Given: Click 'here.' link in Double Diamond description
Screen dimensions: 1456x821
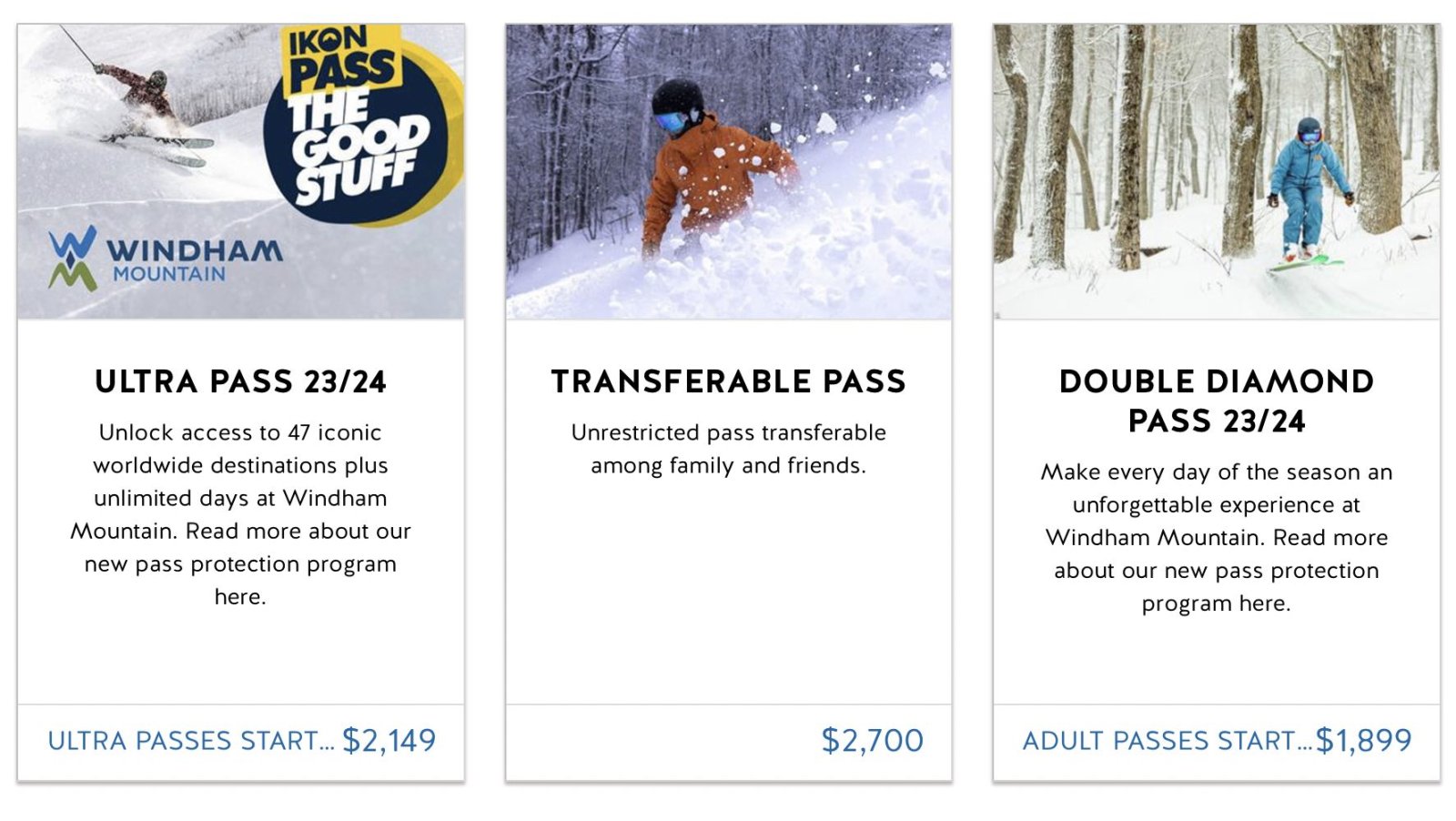Looking at the screenshot, I should (1264, 603).
